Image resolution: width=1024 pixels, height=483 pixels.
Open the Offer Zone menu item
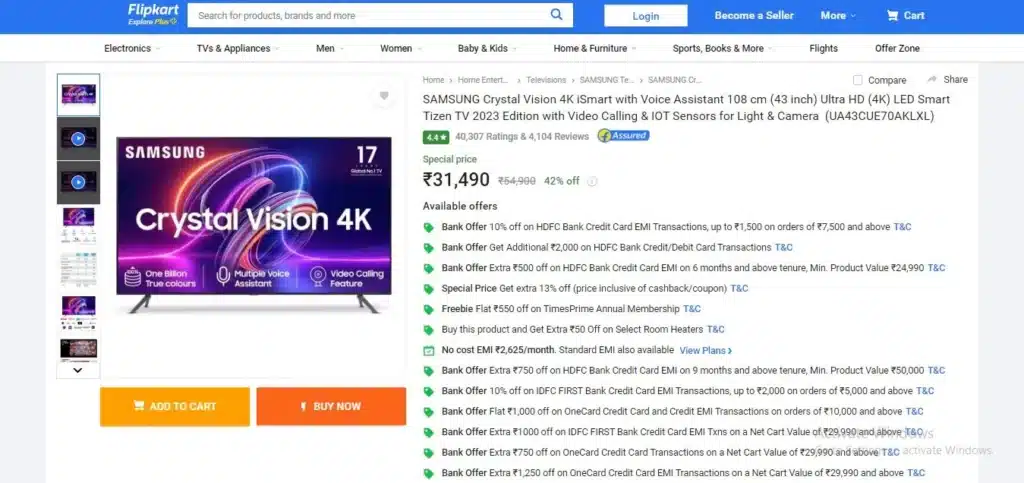coord(897,48)
